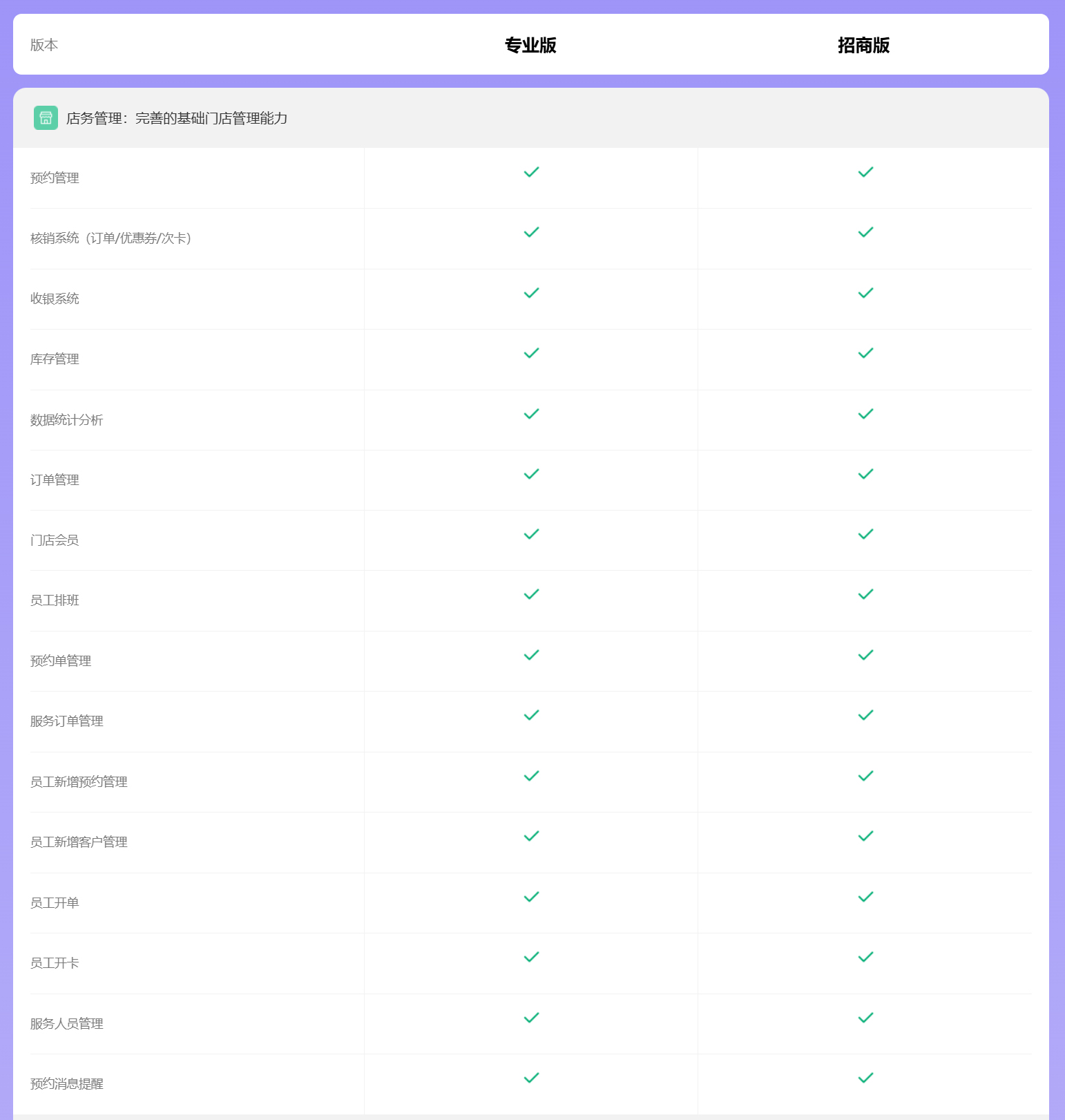Click 专业版 checkmark for 服务人员管理
The image size is (1065, 1120).
point(531,1018)
